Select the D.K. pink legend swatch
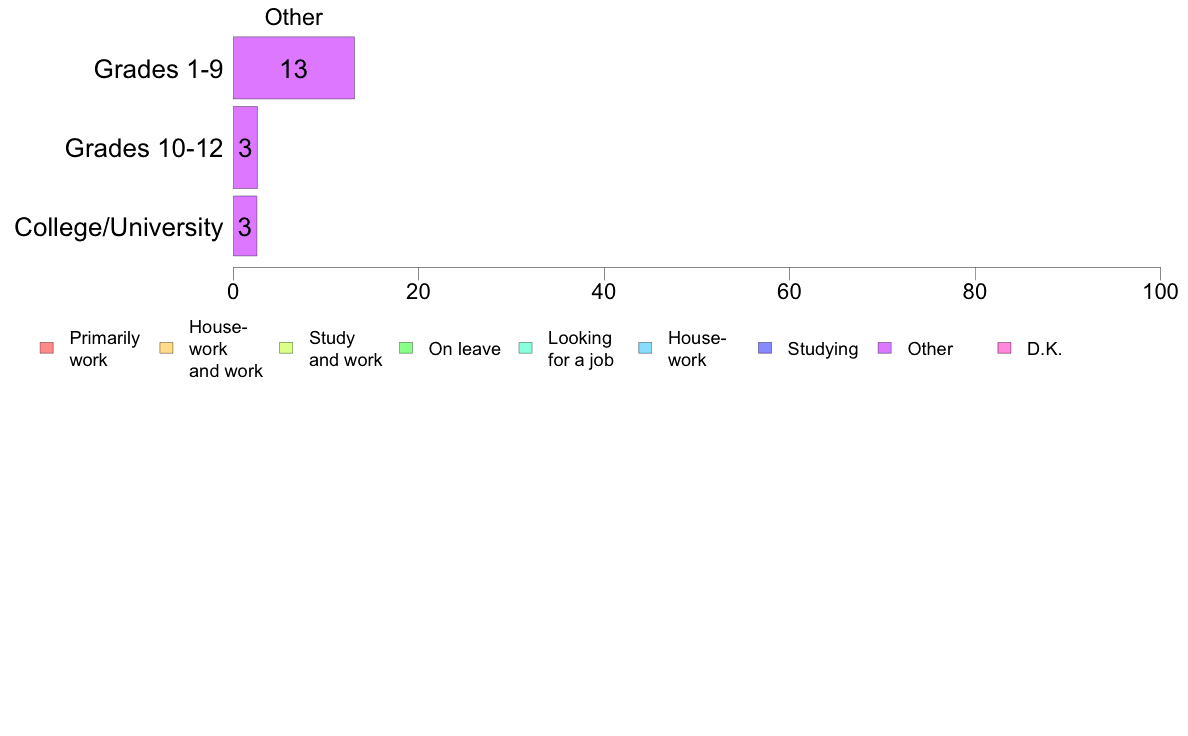The image size is (1188, 736). [1005, 349]
